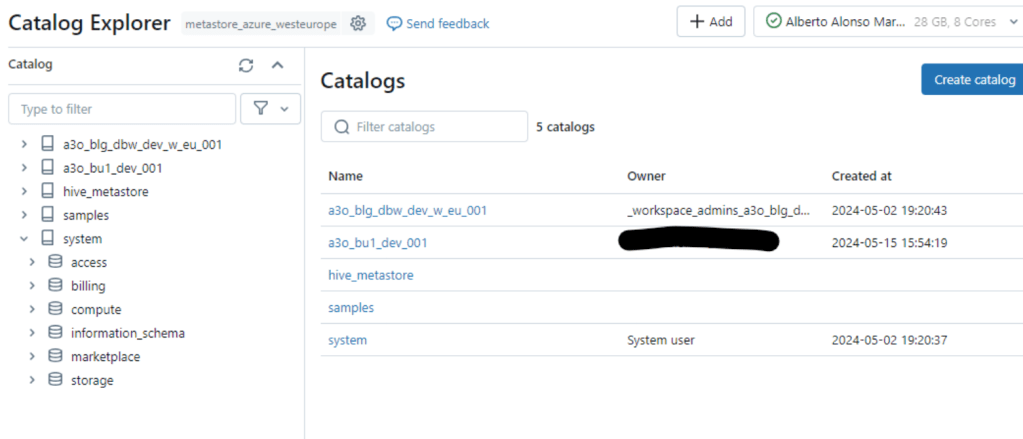Open the filter funnel dropdown
This screenshot has height=439, width=1023.
pyautogui.click(x=270, y=108)
